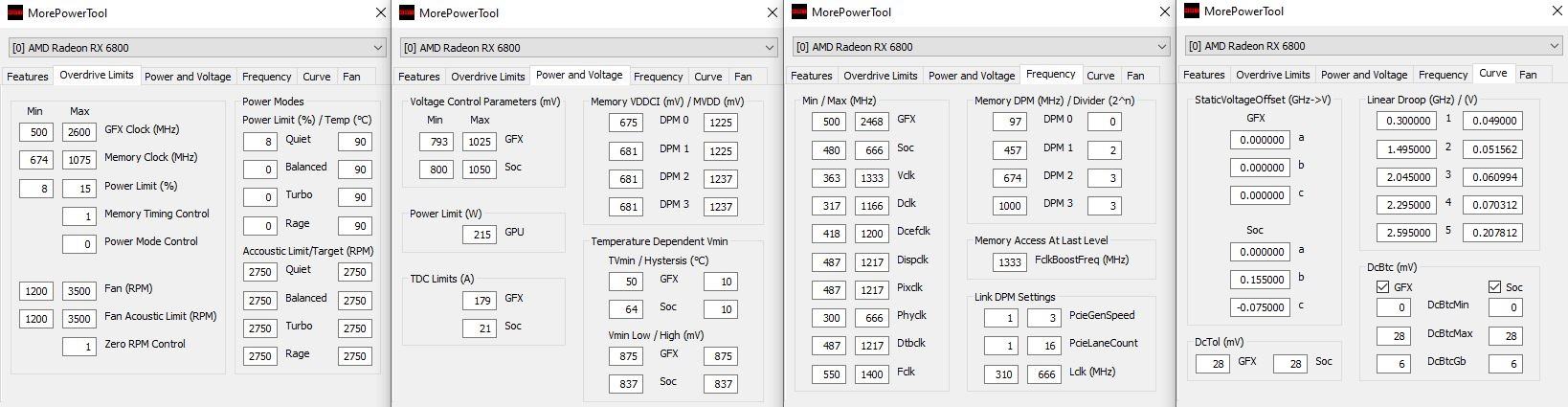Toggle the DcBtc GFX checkbox
The width and height of the screenshot is (1568, 407).
coord(1382,287)
